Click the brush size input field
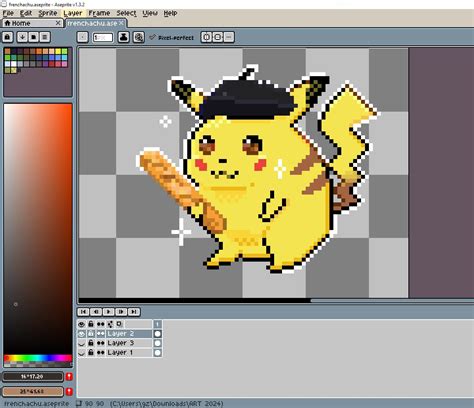The image size is (474, 408). coord(103,37)
